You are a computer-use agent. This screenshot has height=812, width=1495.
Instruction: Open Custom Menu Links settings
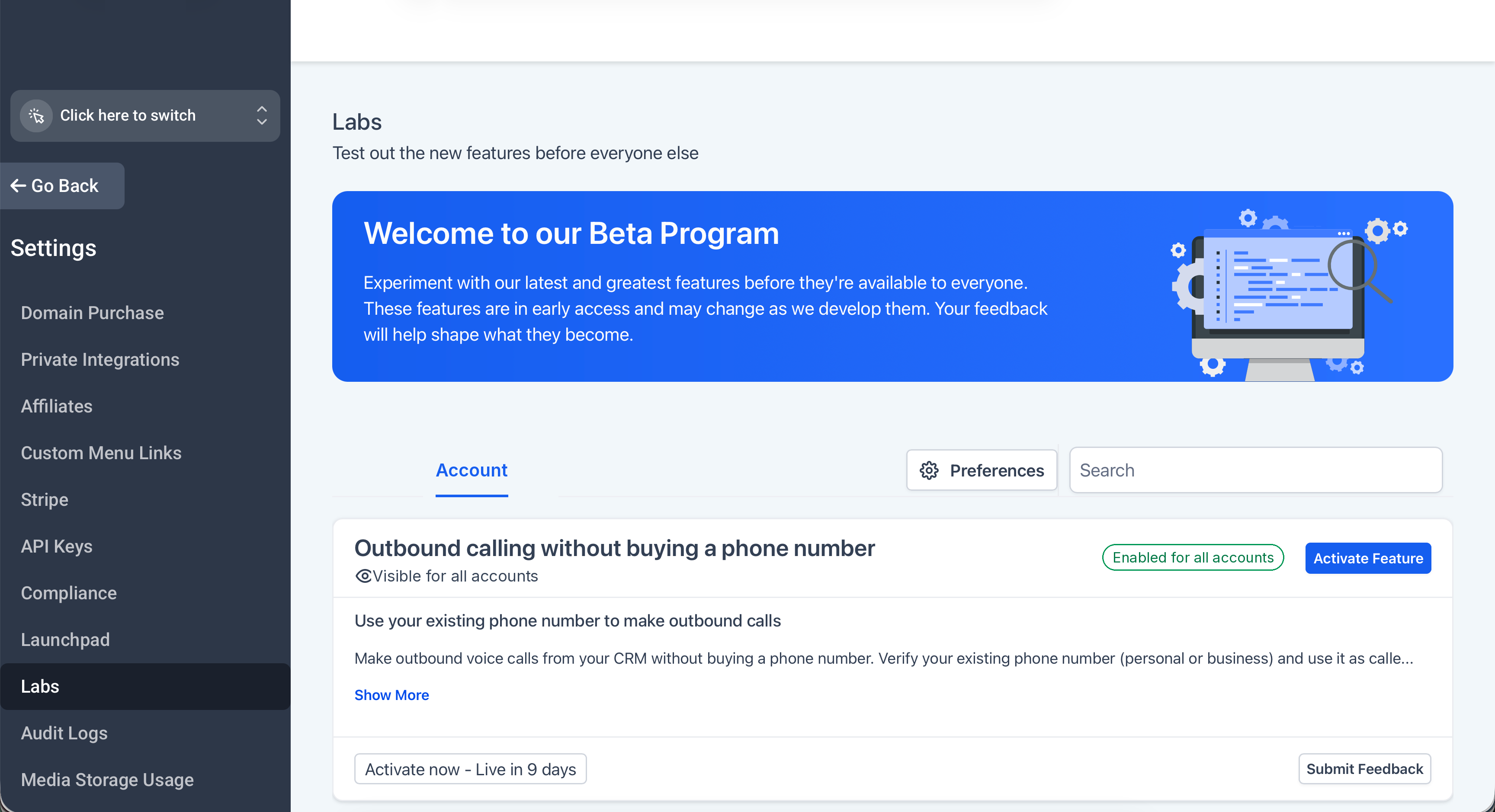pyautogui.click(x=101, y=453)
